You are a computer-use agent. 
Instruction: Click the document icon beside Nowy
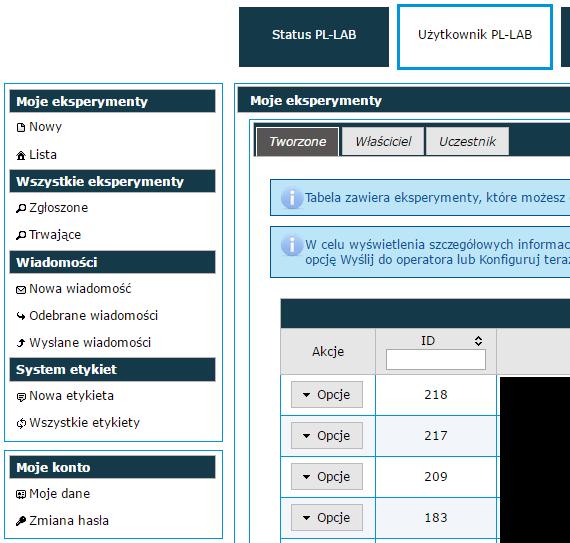click(x=21, y=128)
